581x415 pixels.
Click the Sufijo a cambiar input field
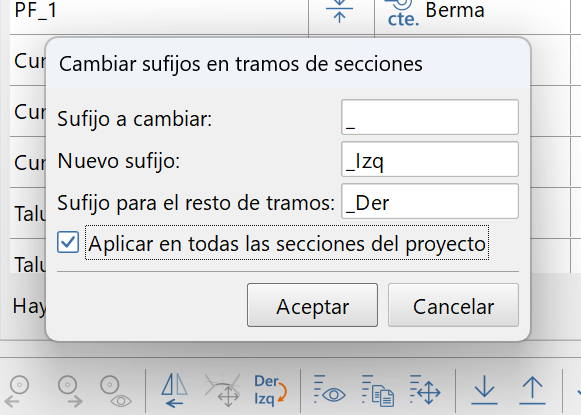pyautogui.click(x=430, y=117)
